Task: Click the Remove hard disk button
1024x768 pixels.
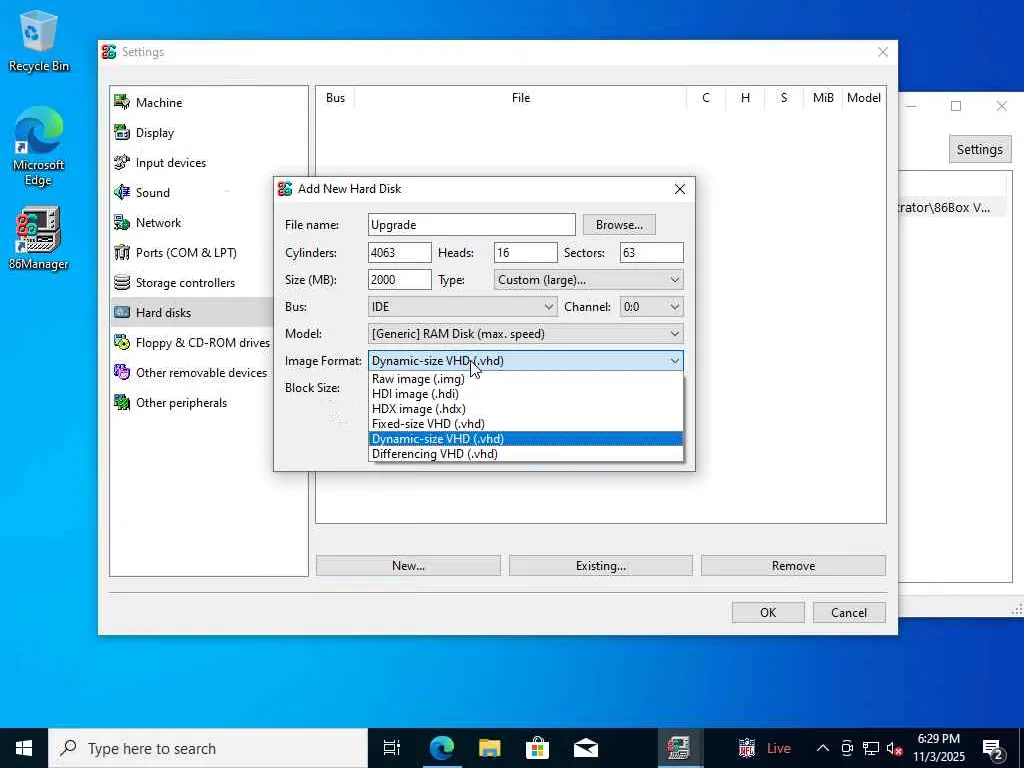Action: [793, 566]
